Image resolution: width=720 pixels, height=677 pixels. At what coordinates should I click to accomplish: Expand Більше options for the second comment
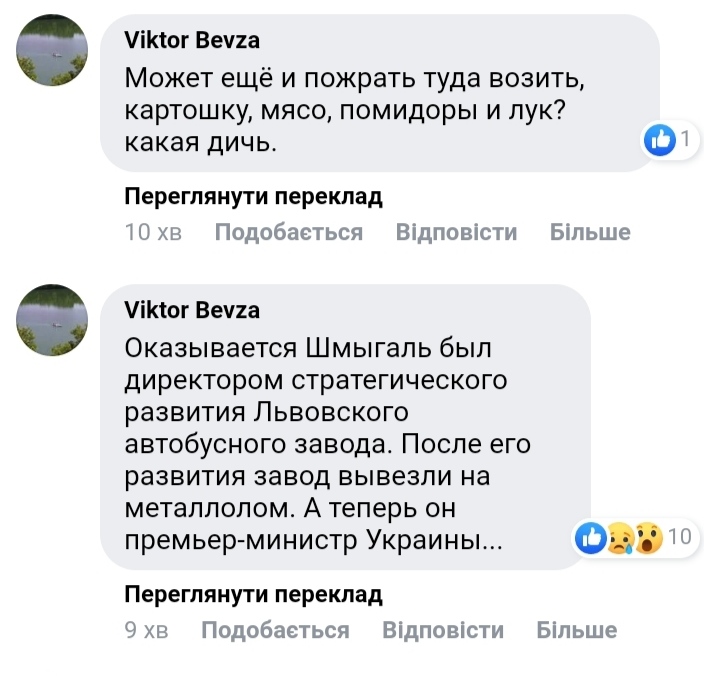point(577,630)
